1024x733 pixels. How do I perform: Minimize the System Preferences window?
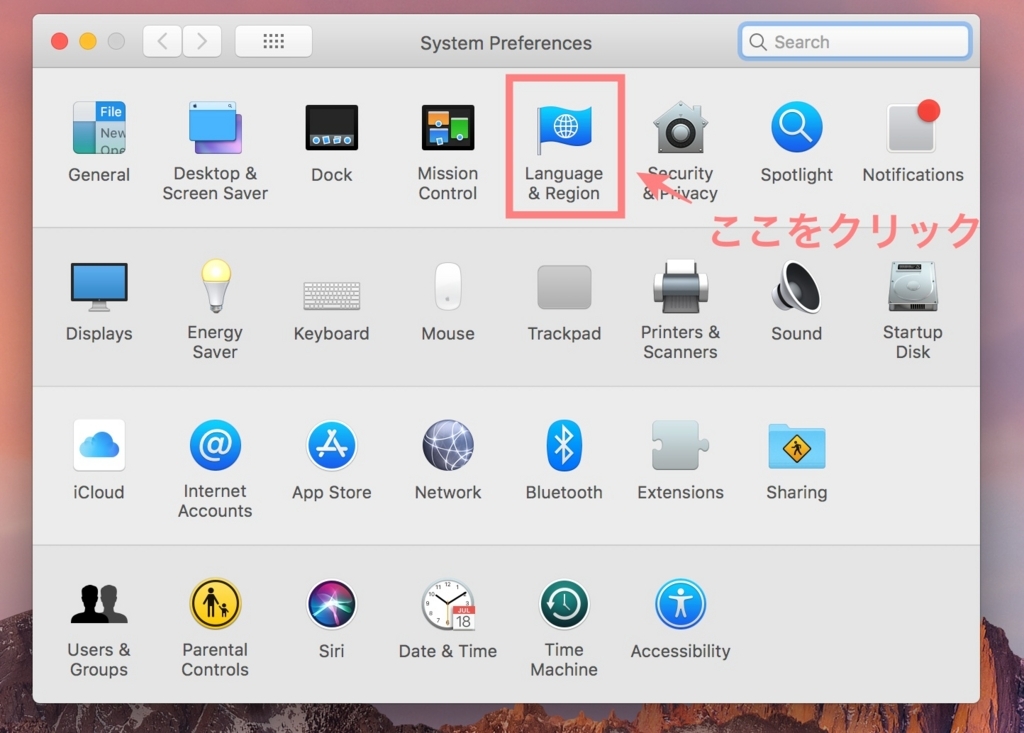pyautogui.click(x=88, y=42)
